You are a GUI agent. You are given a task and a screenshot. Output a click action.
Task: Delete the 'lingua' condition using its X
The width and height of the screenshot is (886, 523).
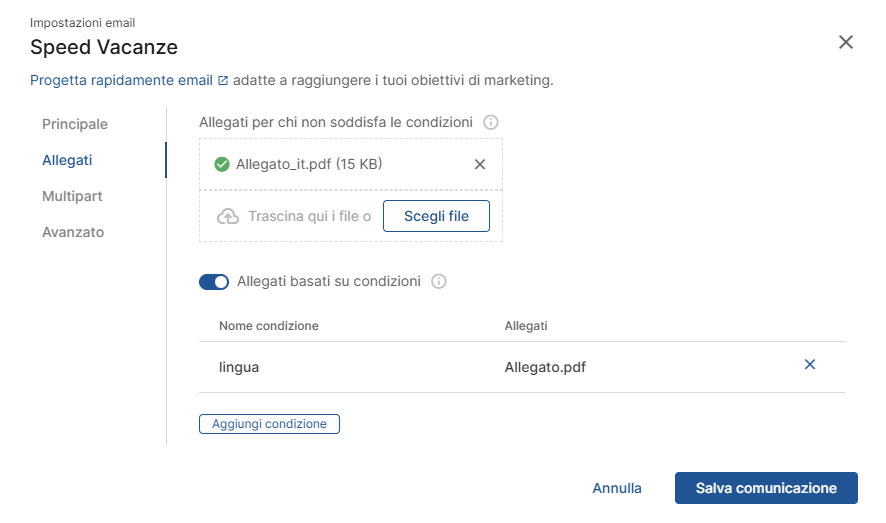click(810, 365)
